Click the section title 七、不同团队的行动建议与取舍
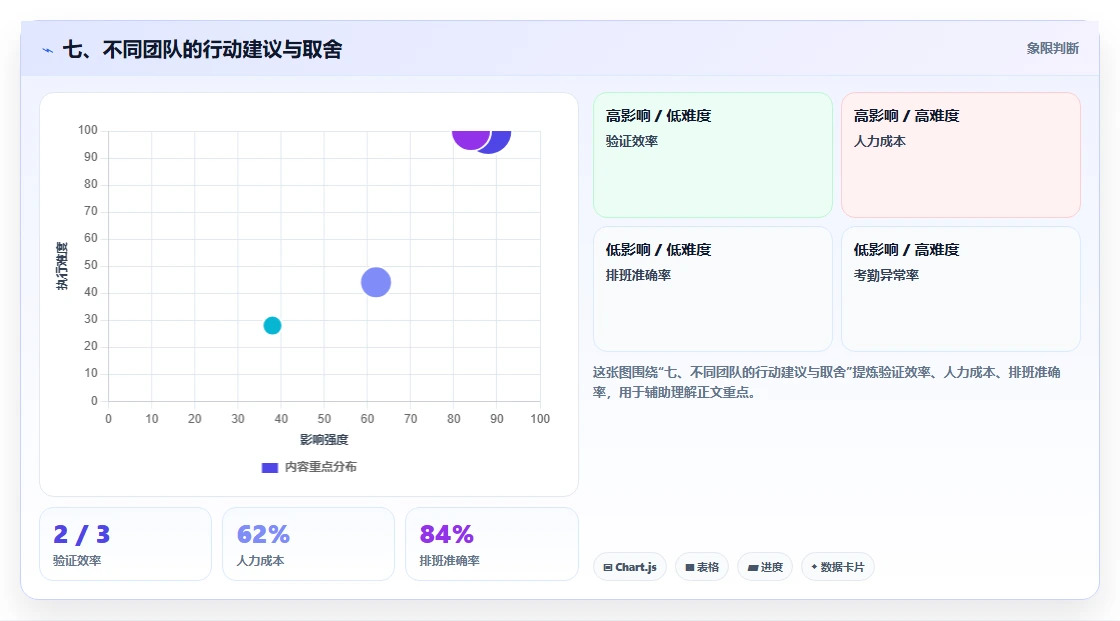This screenshot has height=621, width=1120. click(x=202, y=49)
